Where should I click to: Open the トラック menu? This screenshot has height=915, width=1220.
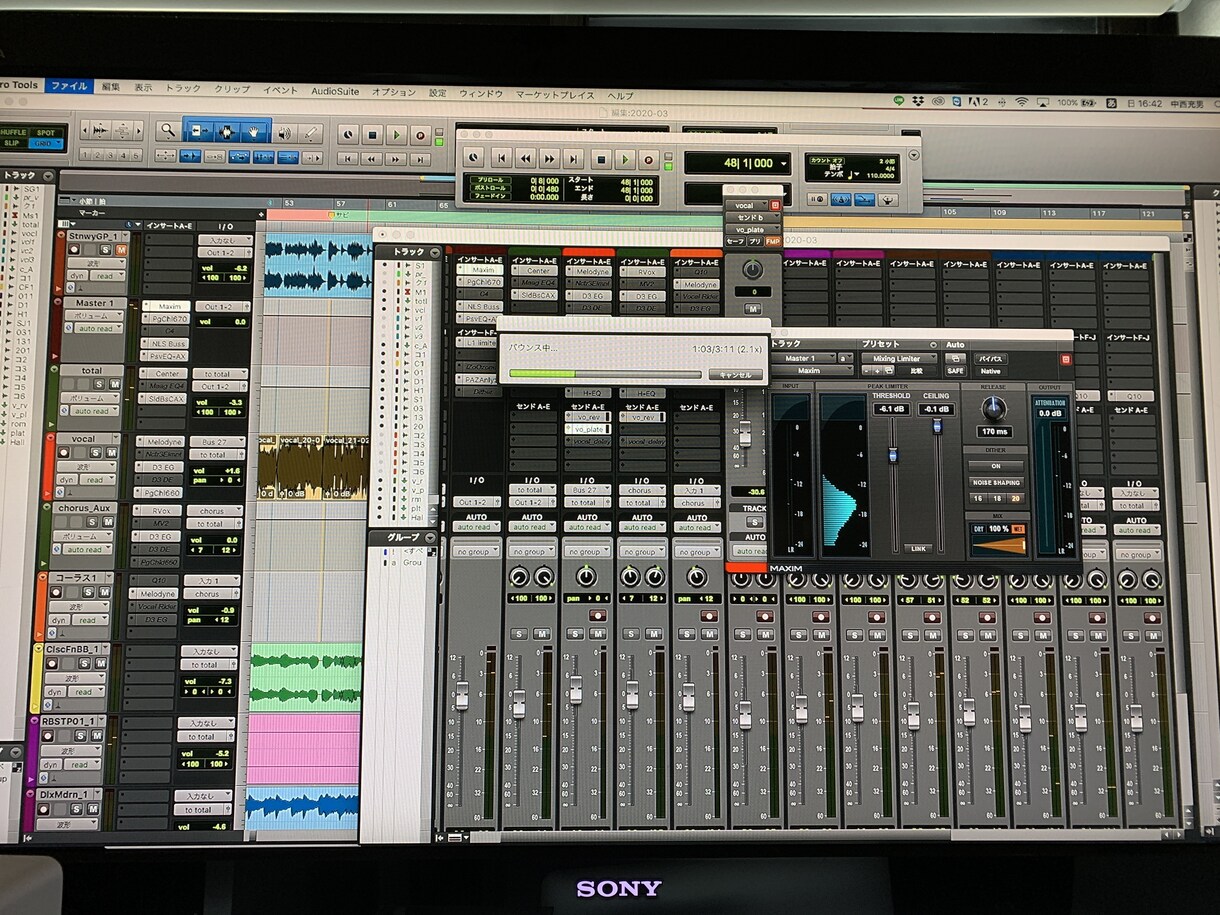tap(183, 89)
